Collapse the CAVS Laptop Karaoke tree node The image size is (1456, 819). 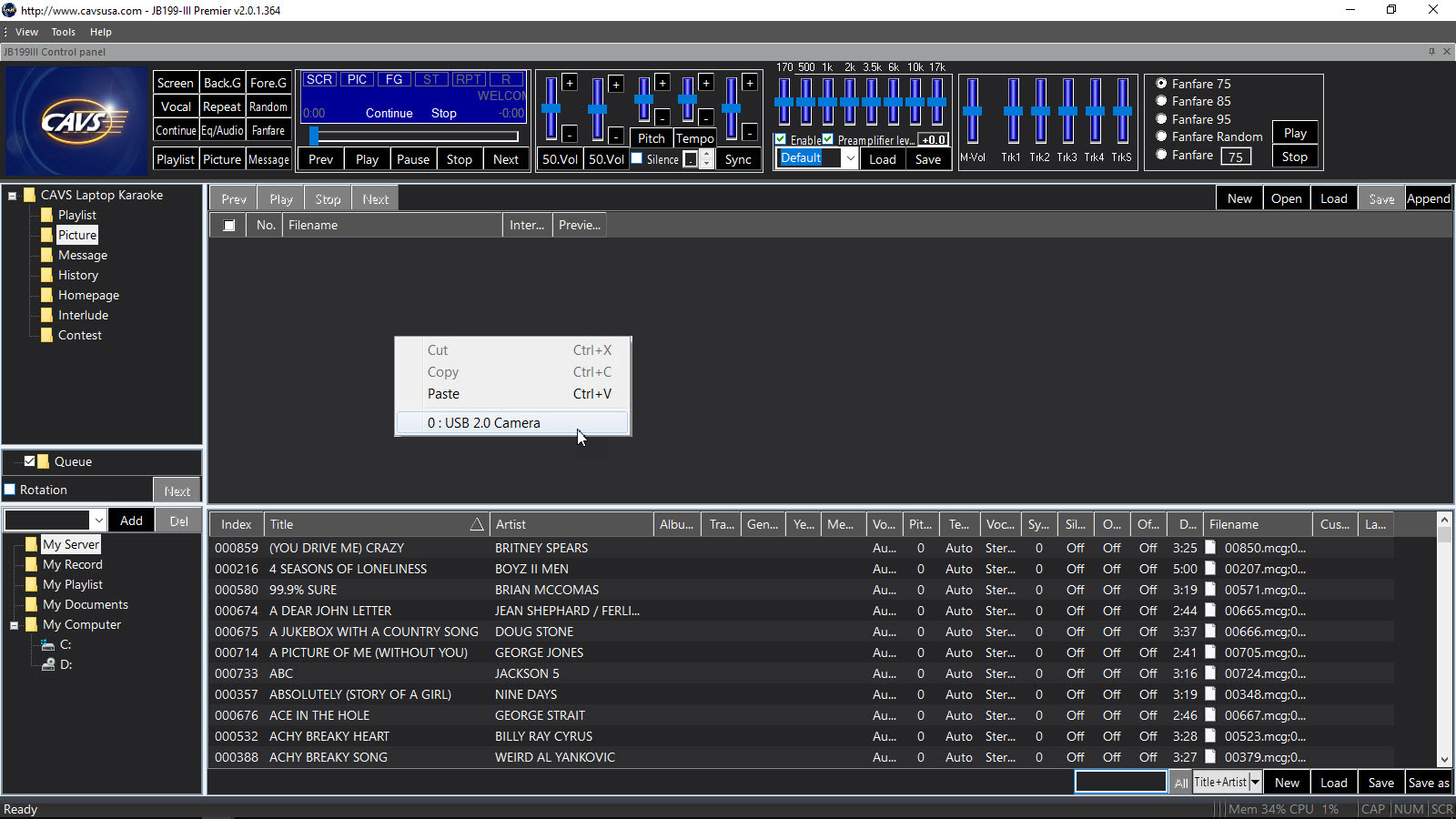click(13, 196)
